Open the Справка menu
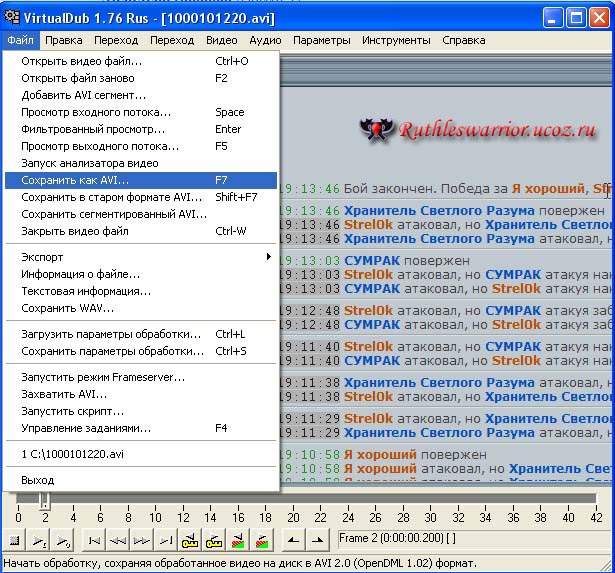This screenshot has height=573, width=615. point(464,40)
